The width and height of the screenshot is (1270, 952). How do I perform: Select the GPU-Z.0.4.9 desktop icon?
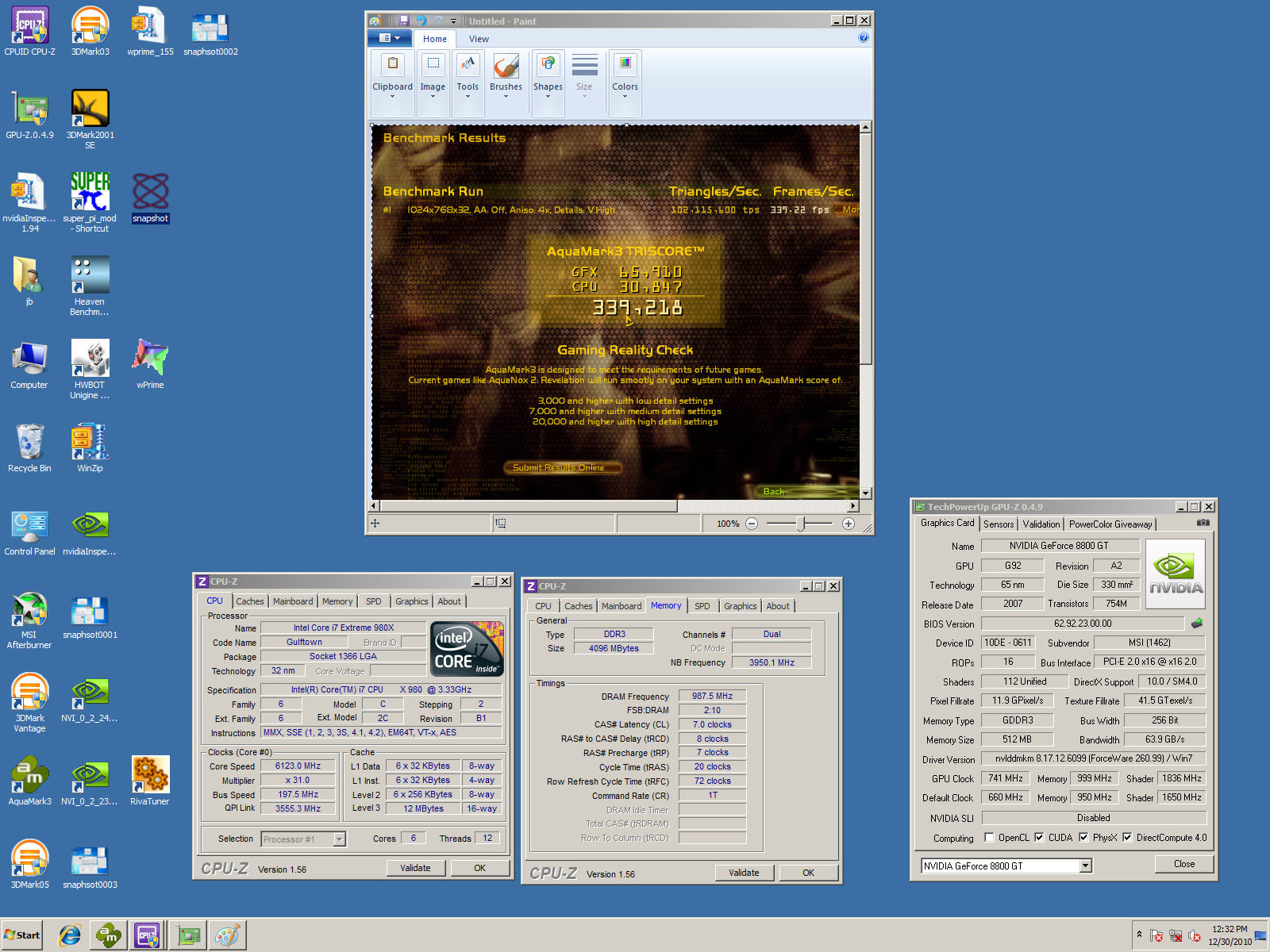[29, 115]
